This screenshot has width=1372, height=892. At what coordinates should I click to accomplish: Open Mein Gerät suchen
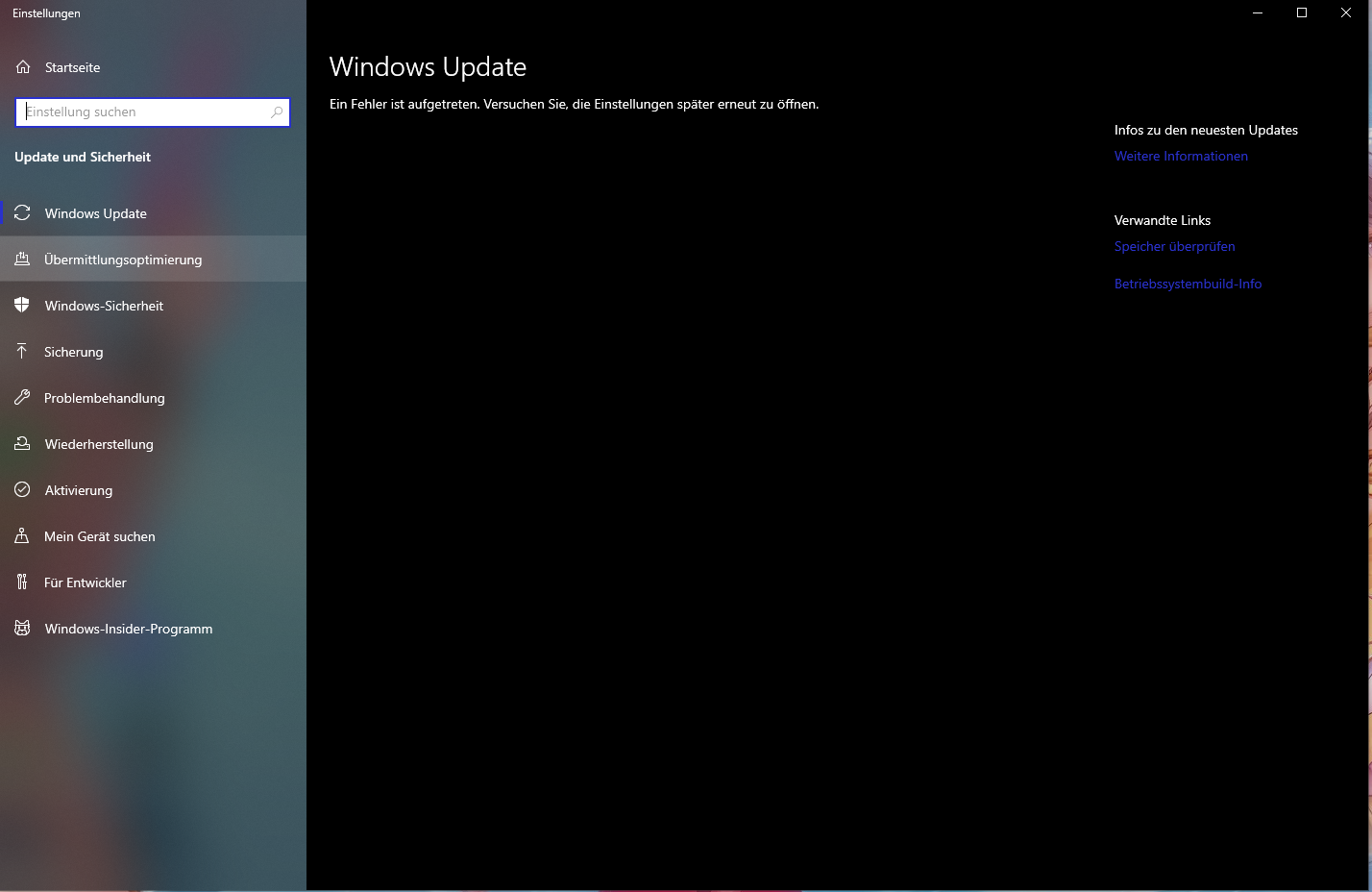tap(153, 536)
